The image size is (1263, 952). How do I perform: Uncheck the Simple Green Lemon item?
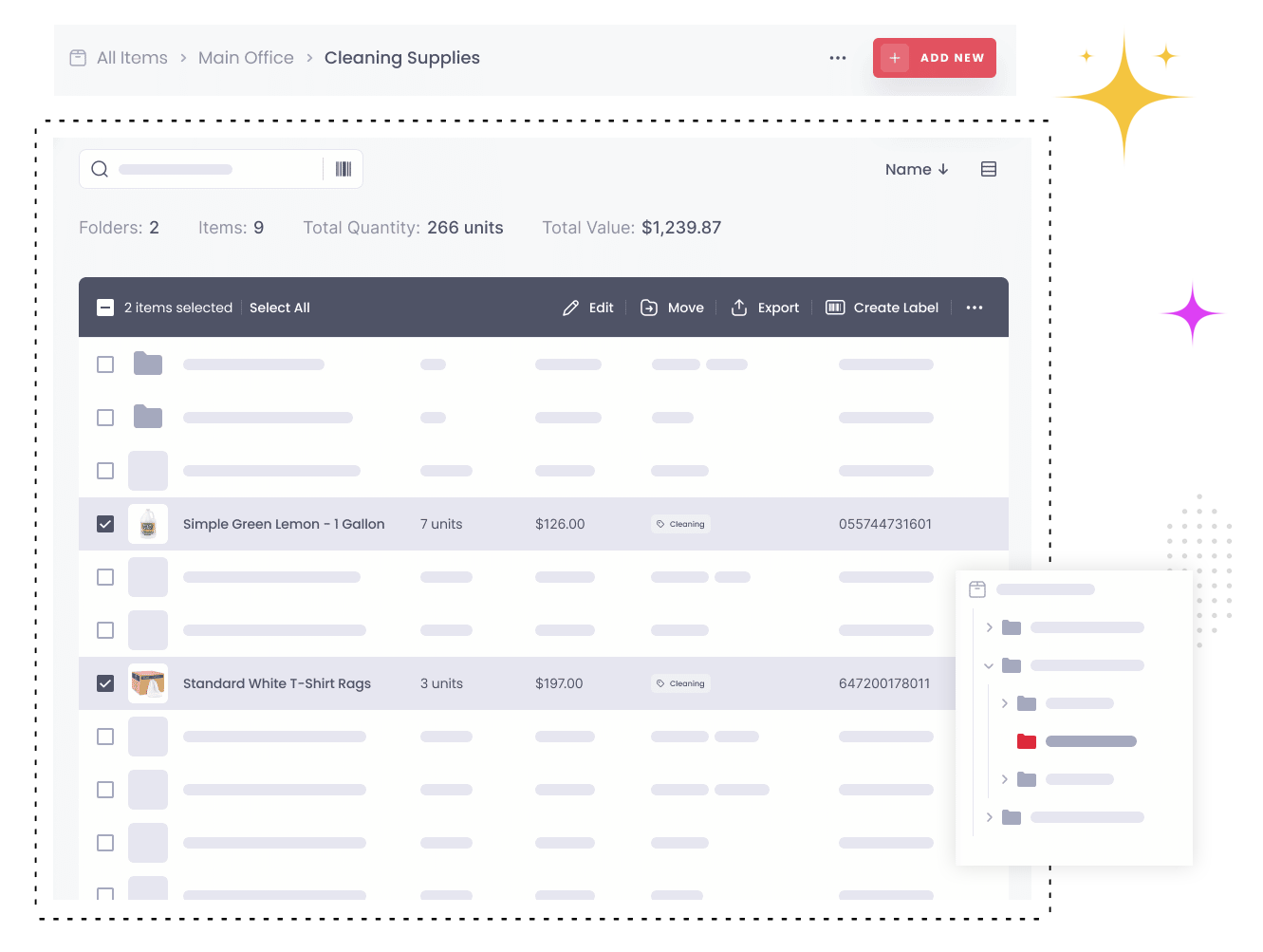pyautogui.click(x=105, y=524)
